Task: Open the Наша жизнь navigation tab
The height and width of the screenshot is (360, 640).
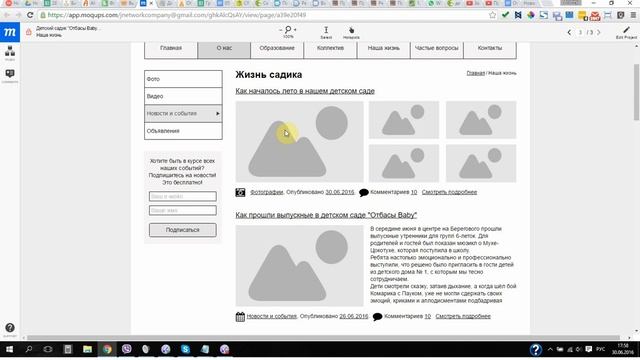Action: (384, 49)
